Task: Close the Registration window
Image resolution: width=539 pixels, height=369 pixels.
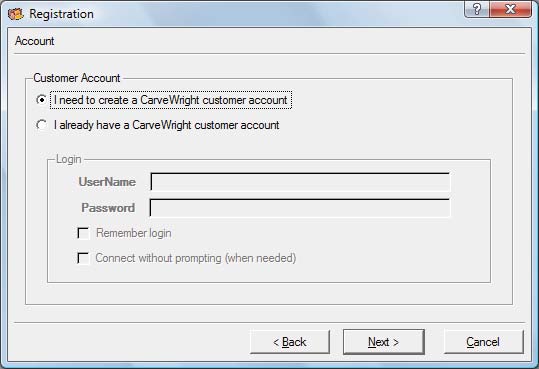Action: [510, 9]
